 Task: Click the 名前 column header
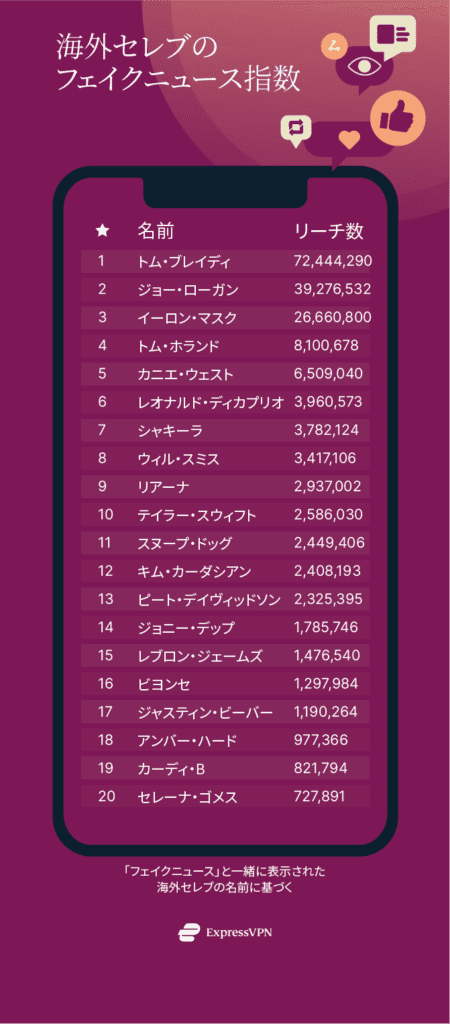(x=155, y=231)
